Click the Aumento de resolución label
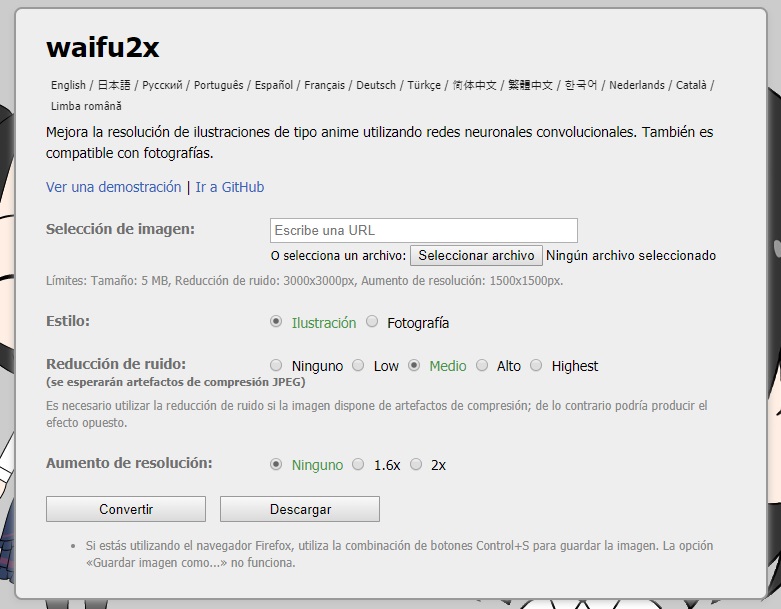 pos(129,463)
